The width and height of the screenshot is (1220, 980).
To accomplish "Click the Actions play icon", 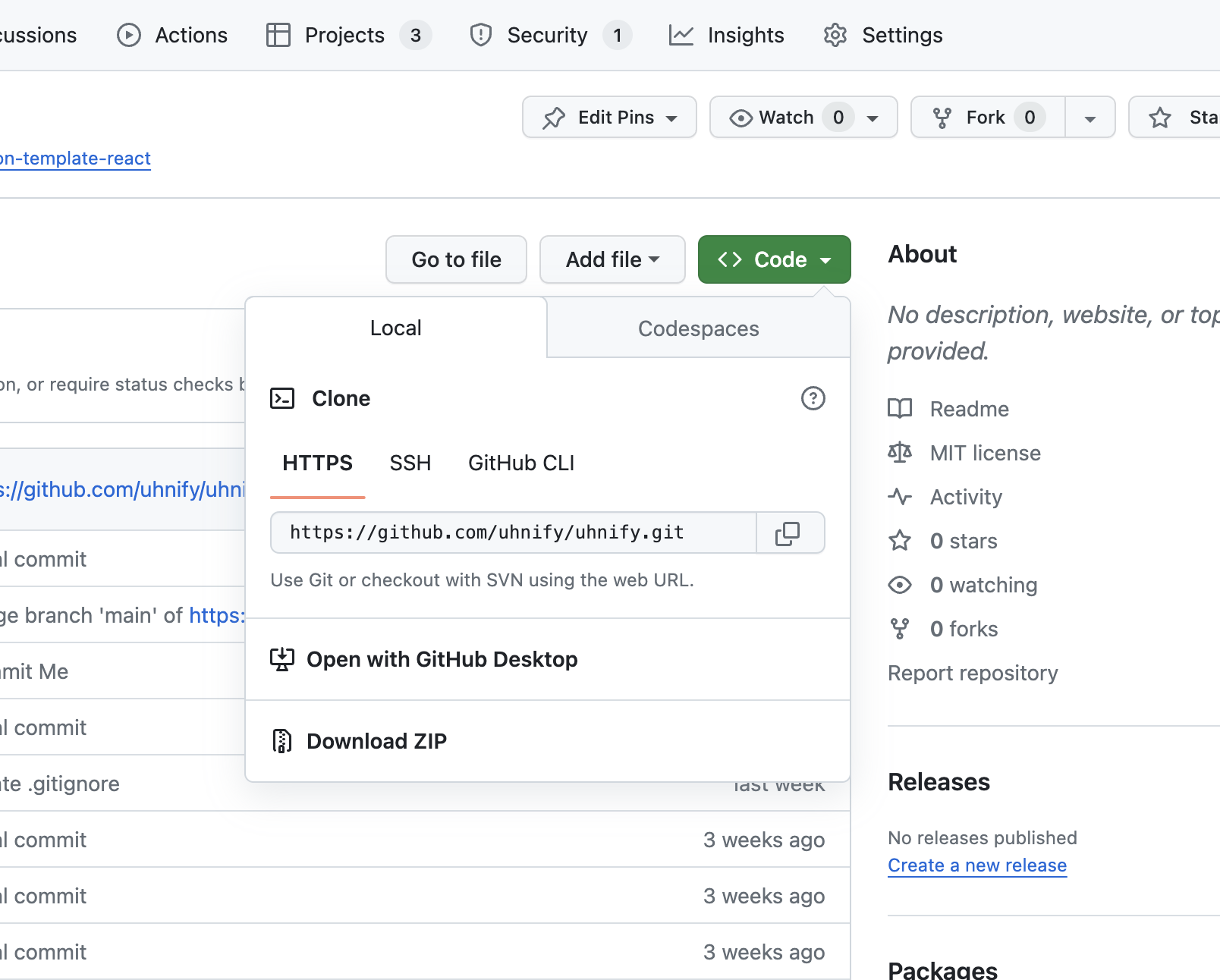I will [x=129, y=35].
